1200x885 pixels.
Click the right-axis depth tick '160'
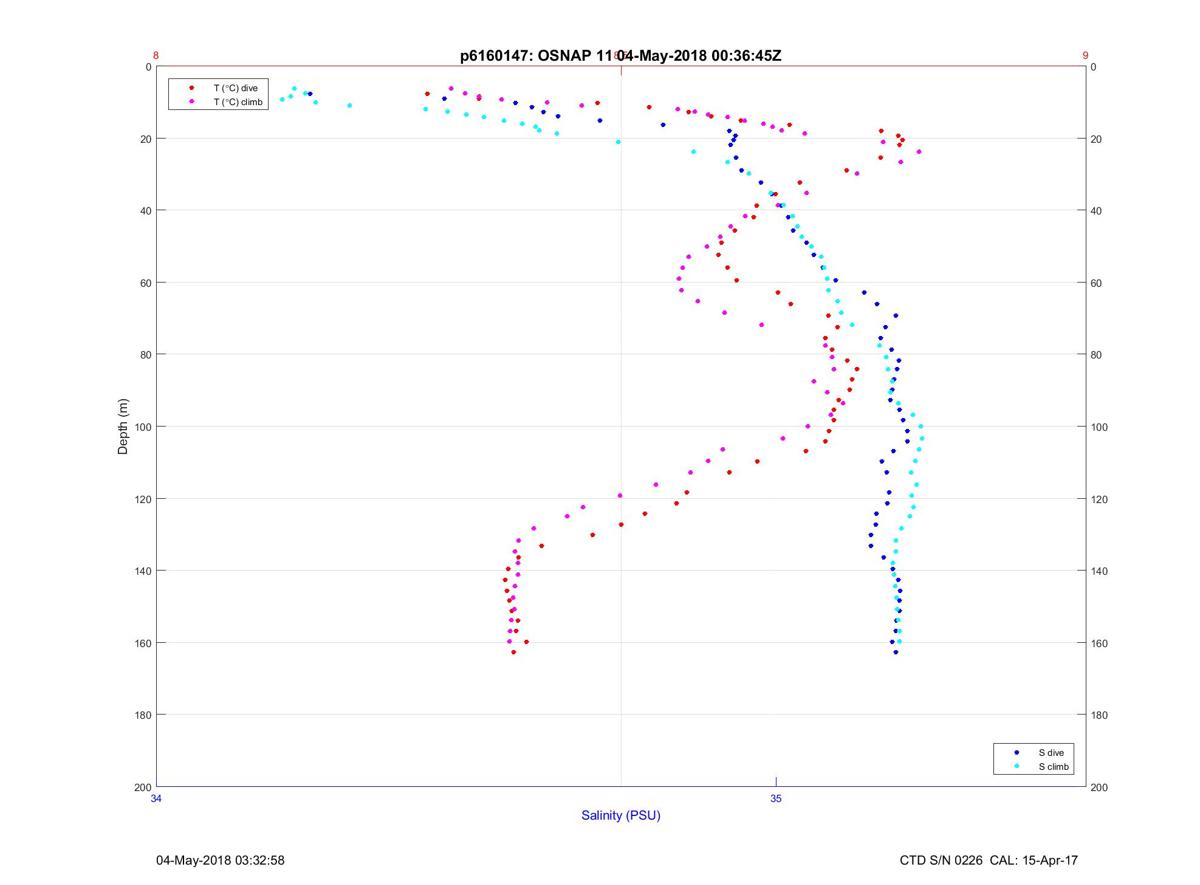tap(1100, 643)
